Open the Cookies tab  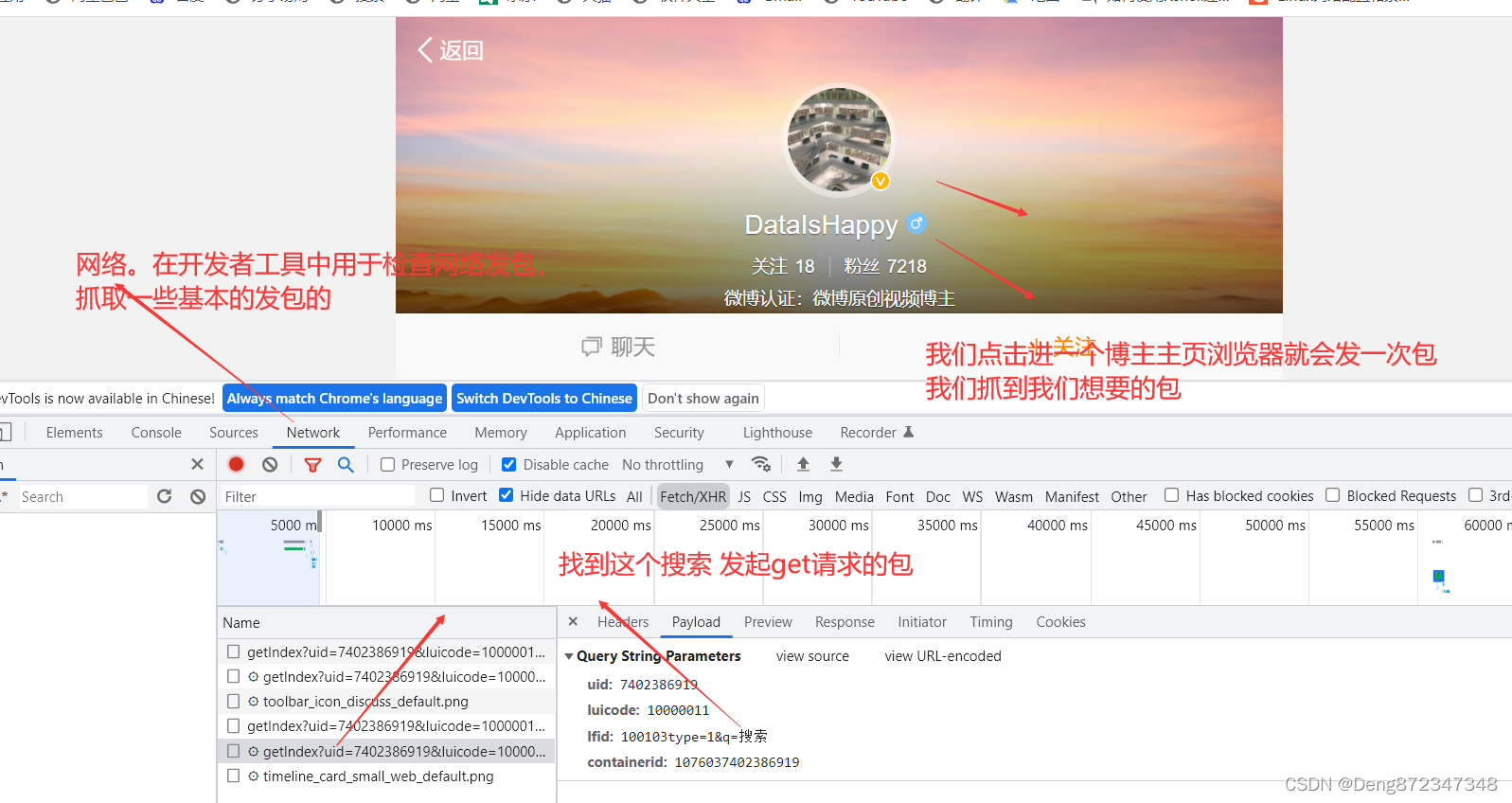point(1060,622)
